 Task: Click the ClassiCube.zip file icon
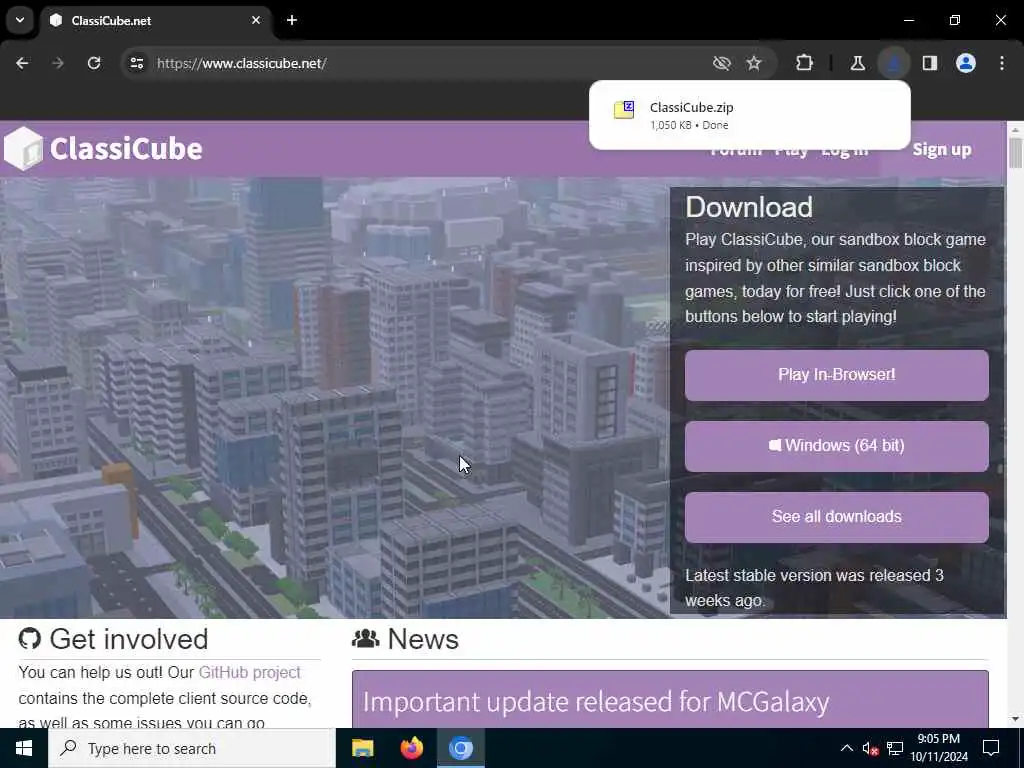pyautogui.click(x=624, y=110)
